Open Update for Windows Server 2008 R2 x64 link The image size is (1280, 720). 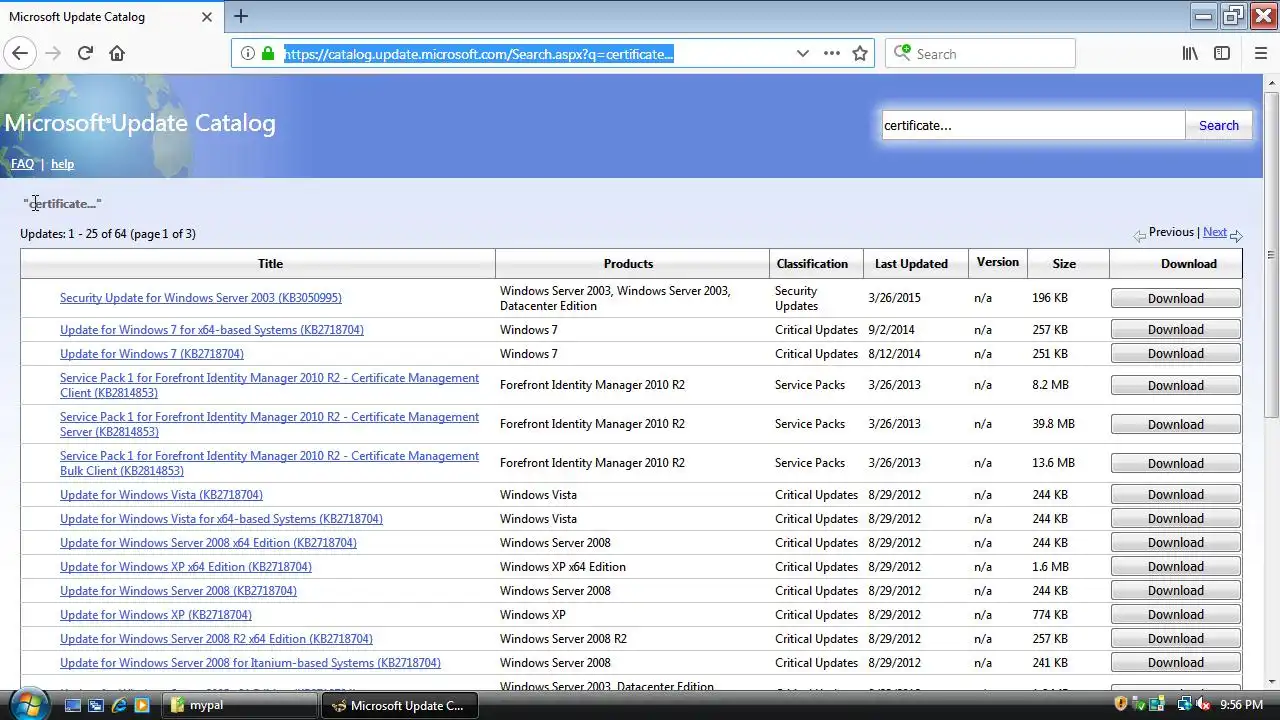pos(216,639)
